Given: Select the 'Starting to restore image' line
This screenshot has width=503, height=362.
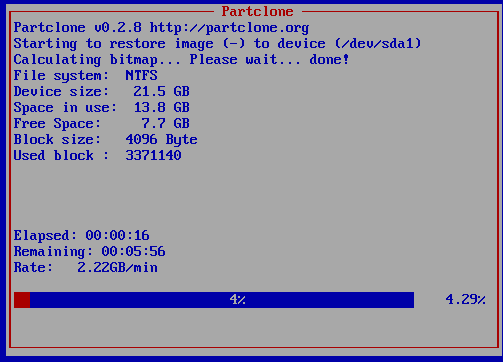Looking at the screenshot, I should (217, 44).
